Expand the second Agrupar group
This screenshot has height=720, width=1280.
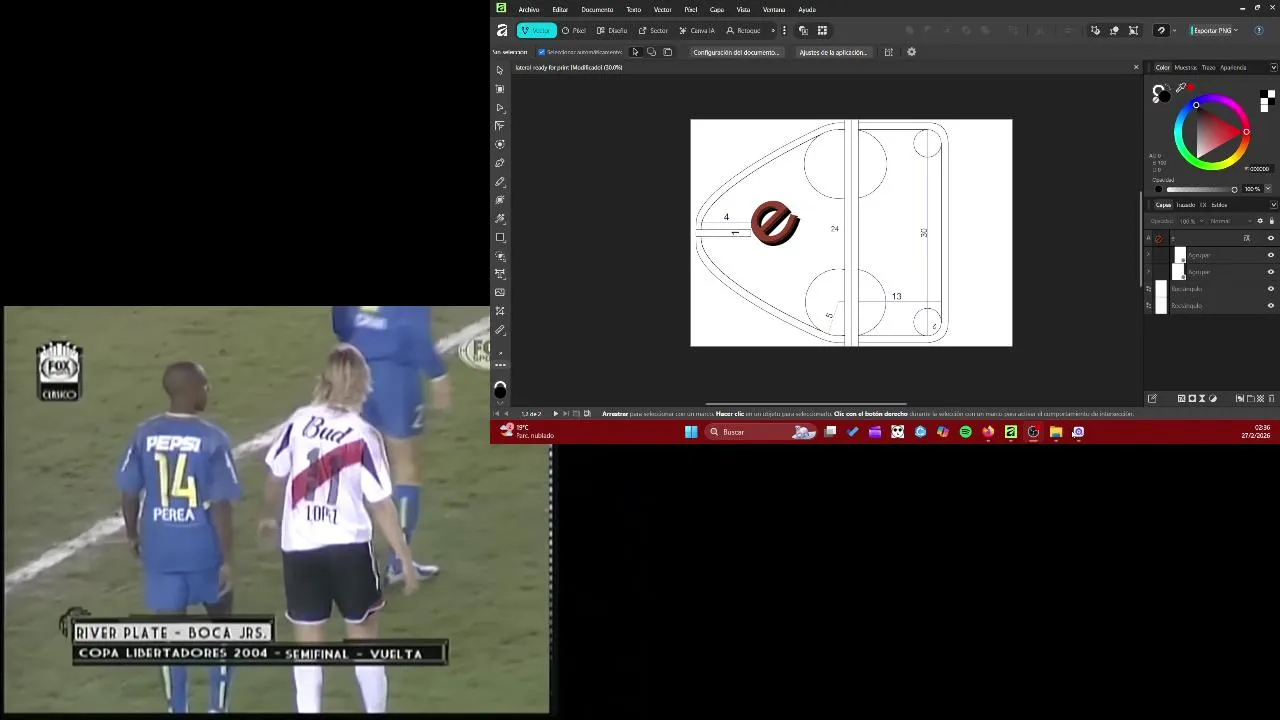click(x=1148, y=272)
